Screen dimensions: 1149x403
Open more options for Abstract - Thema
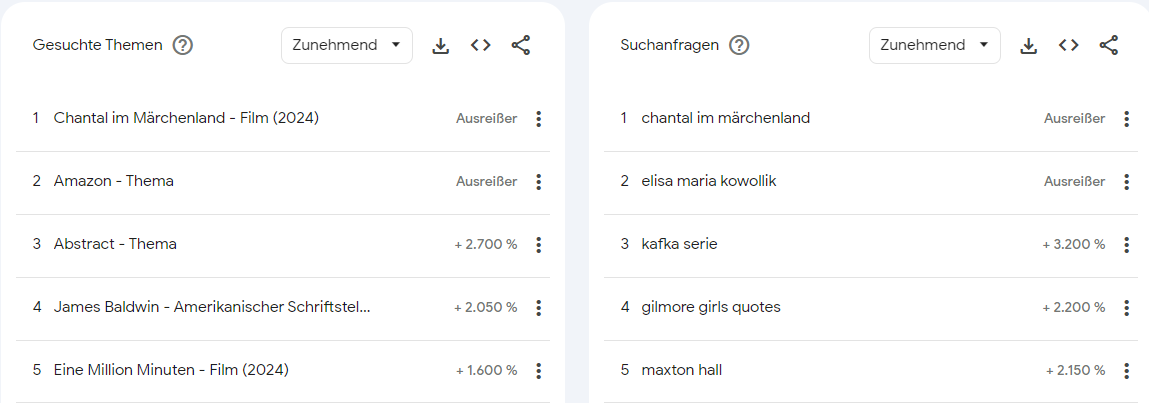pos(539,245)
